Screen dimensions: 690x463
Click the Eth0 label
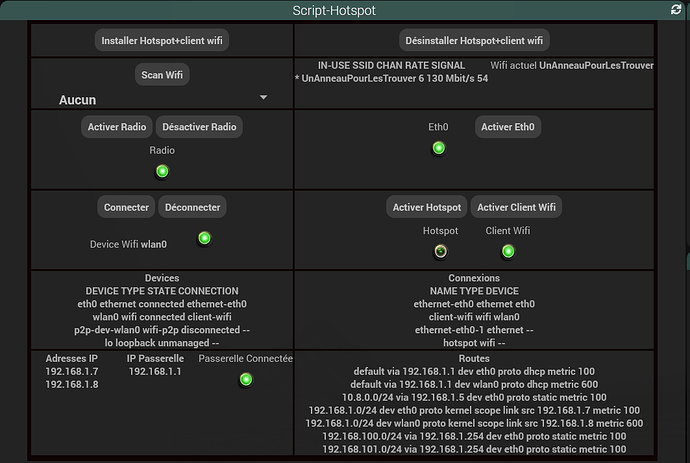click(438, 127)
